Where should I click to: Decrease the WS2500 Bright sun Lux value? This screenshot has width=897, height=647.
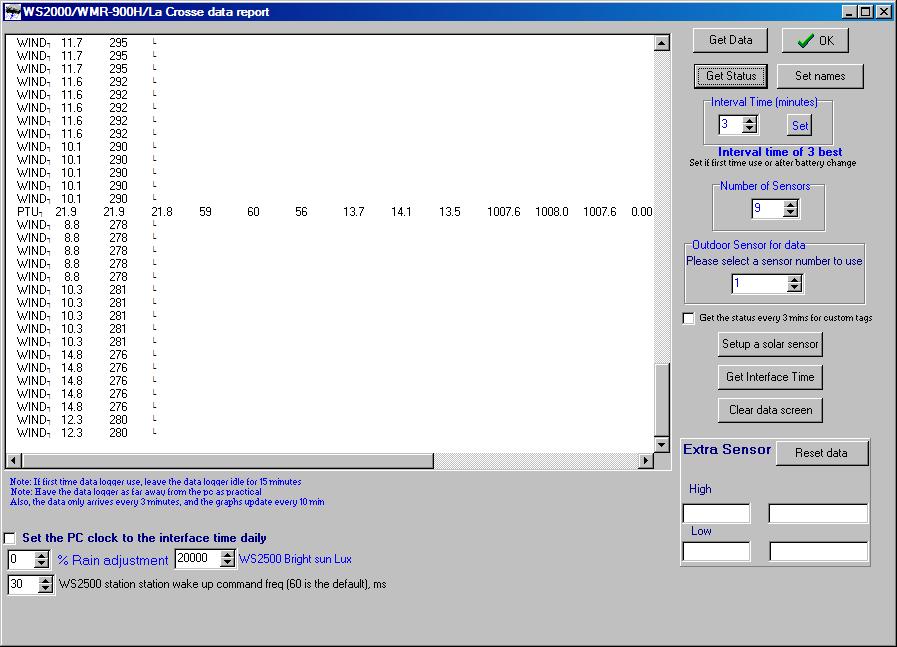point(227,563)
